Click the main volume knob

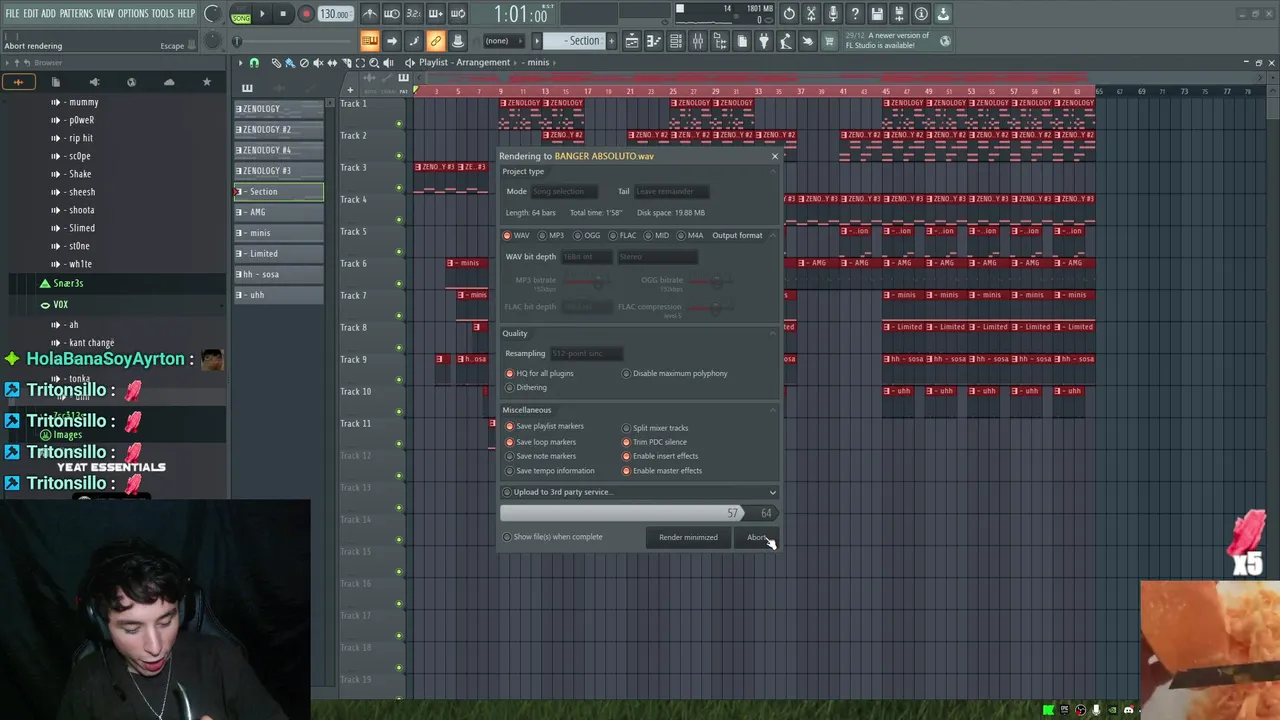pos(212,14)
